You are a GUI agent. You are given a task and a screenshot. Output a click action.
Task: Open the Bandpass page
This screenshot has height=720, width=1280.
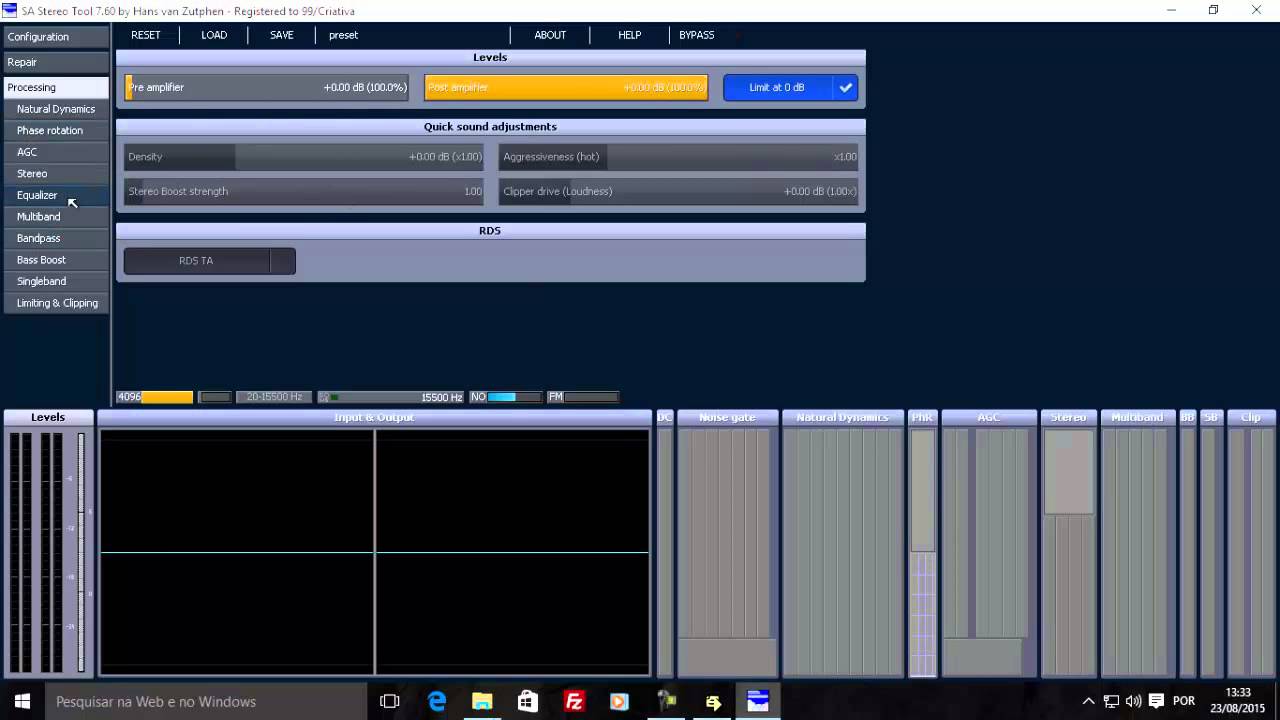[56, 238]
